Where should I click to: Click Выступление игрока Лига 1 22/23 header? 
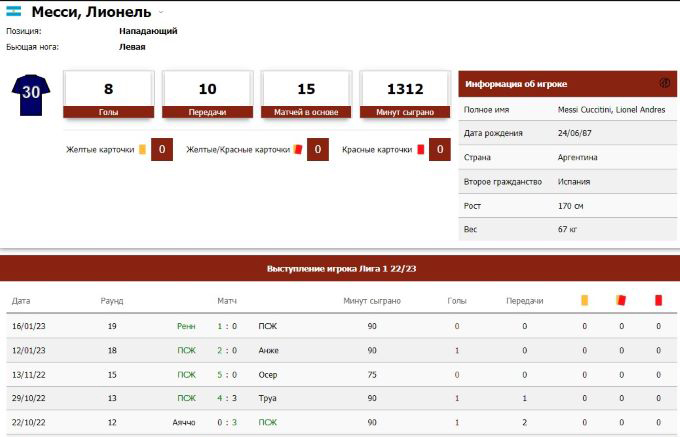tap(340, 268)
